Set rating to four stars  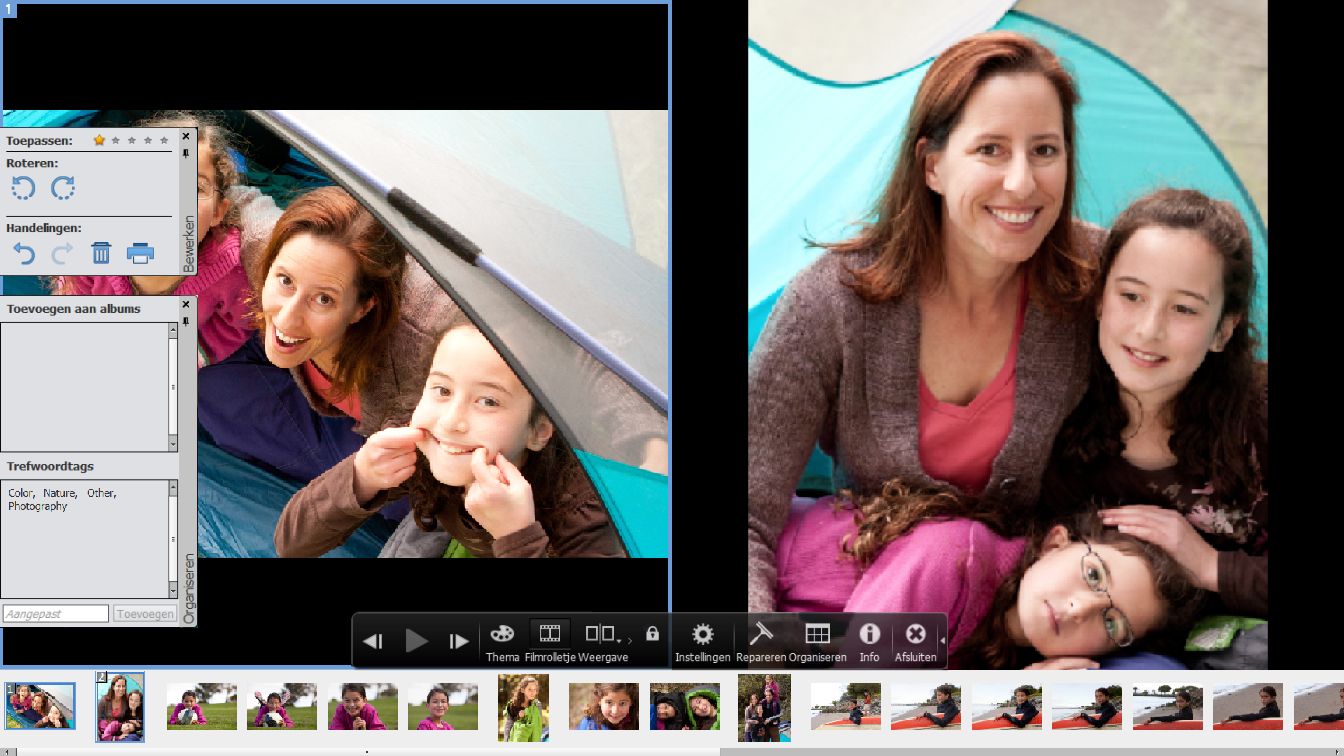148,140
